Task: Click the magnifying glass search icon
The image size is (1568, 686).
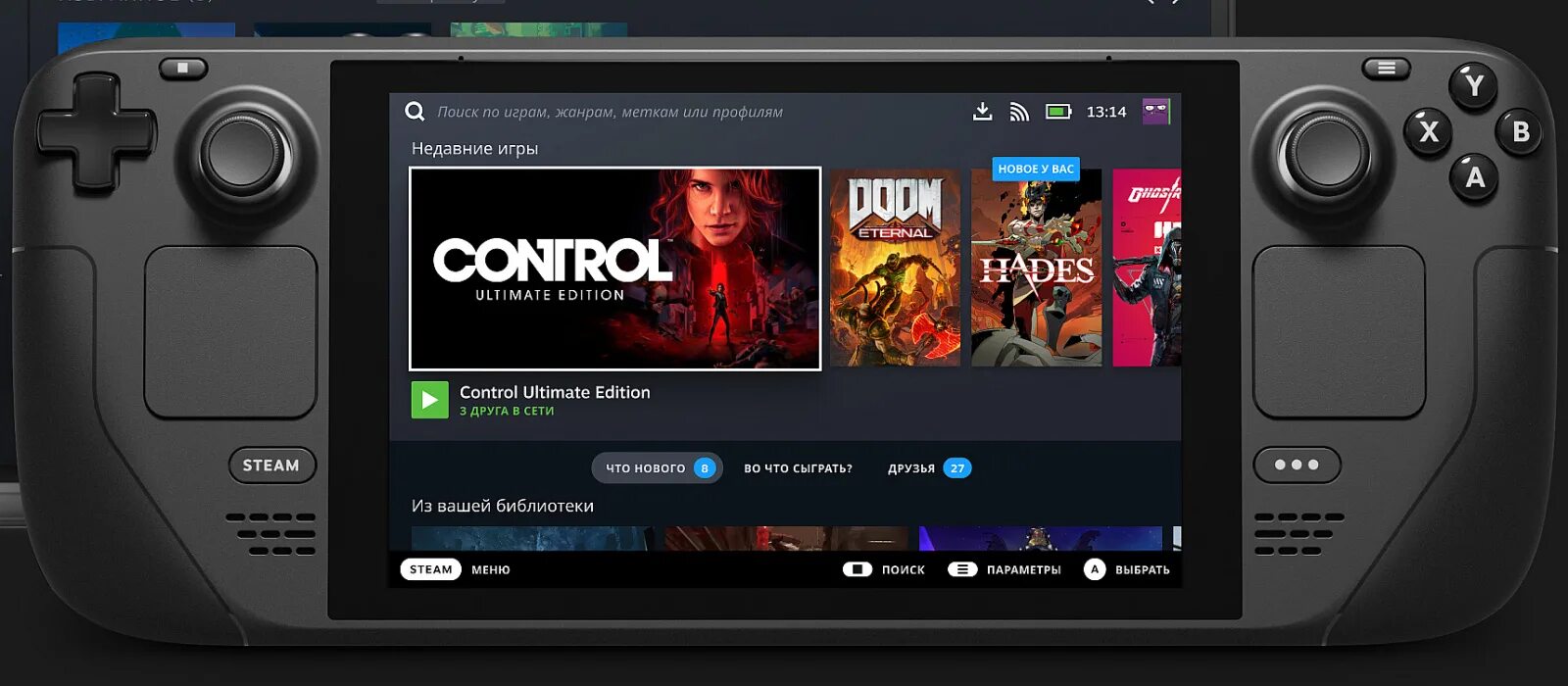Action: 415,112
